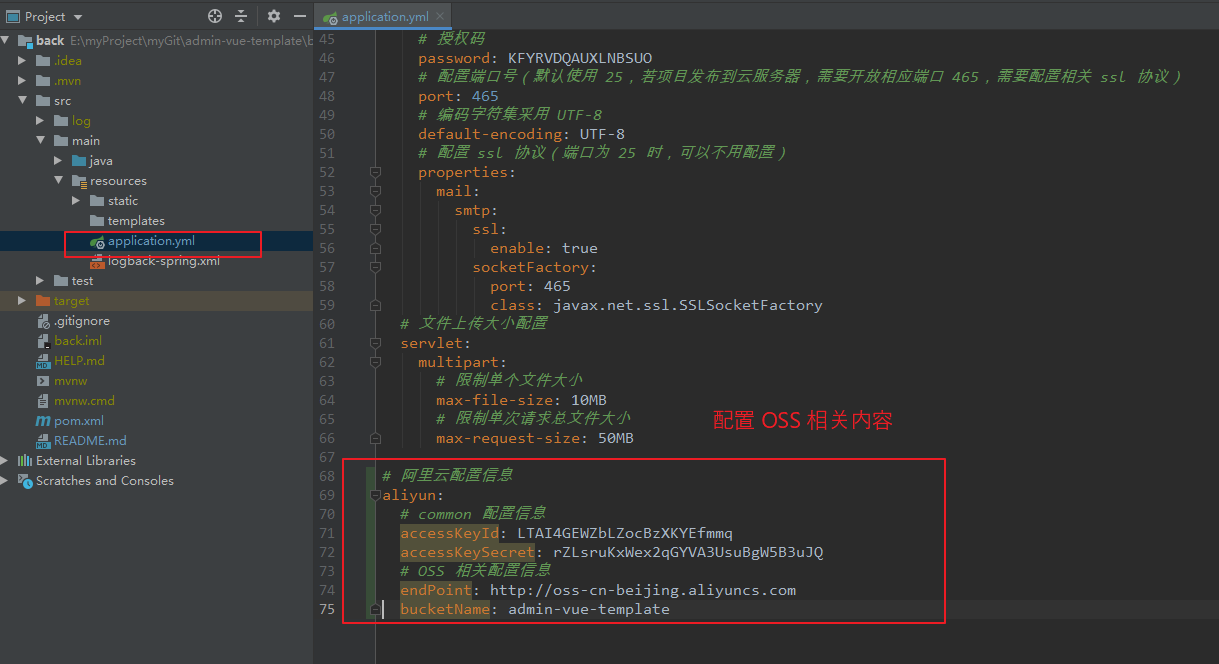Fold the smtp: block at line 54
1219x664 pixels.
375,210
